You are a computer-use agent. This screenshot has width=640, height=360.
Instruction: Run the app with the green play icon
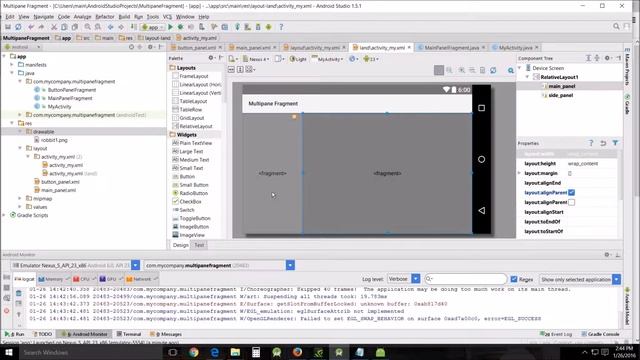tap(170, 27)
